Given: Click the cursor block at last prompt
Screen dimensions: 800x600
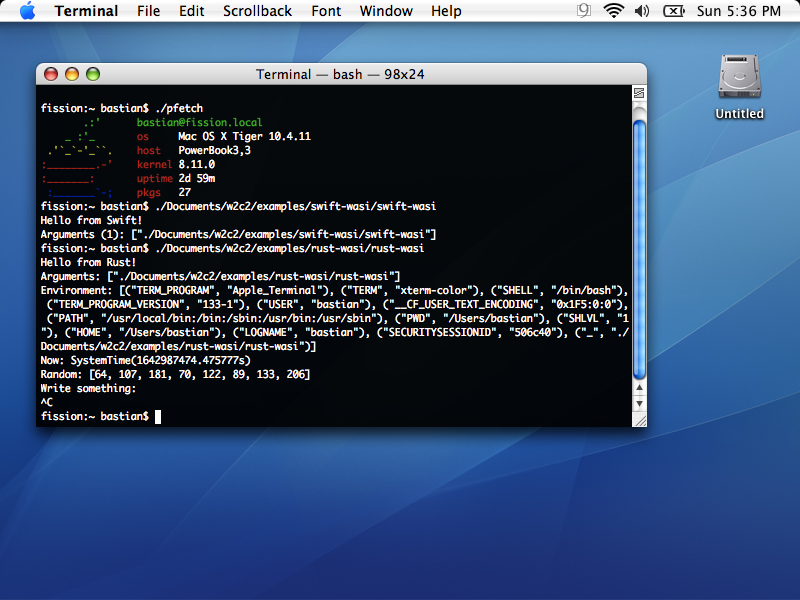Looking at the screenshot, I should (158, 417).
